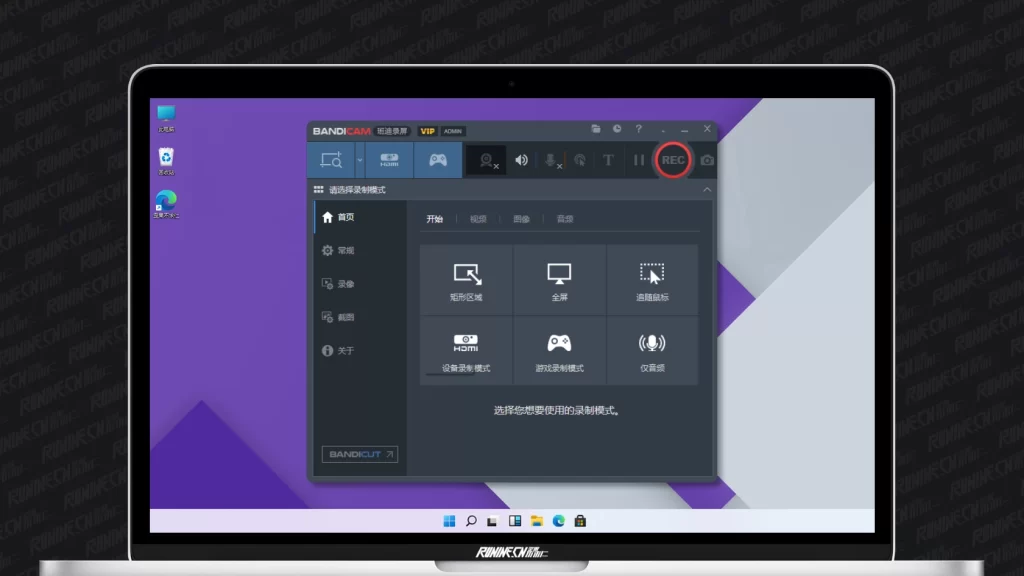Viewport: 1024px width, 576px height.
Task: Select the gamepad game recording mode in toolbar
Action: pos(438,160)
